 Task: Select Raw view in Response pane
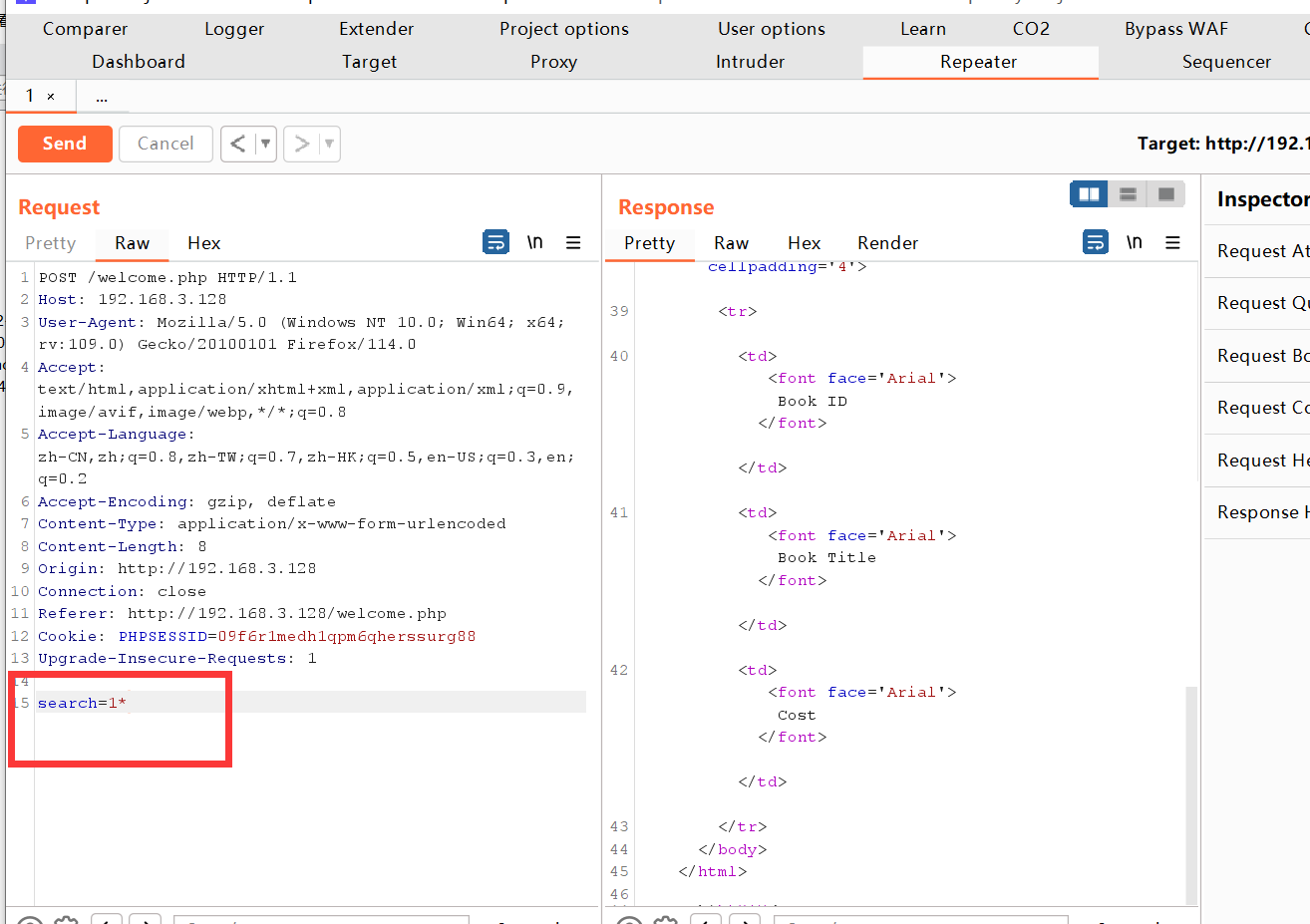coord(731,243)
